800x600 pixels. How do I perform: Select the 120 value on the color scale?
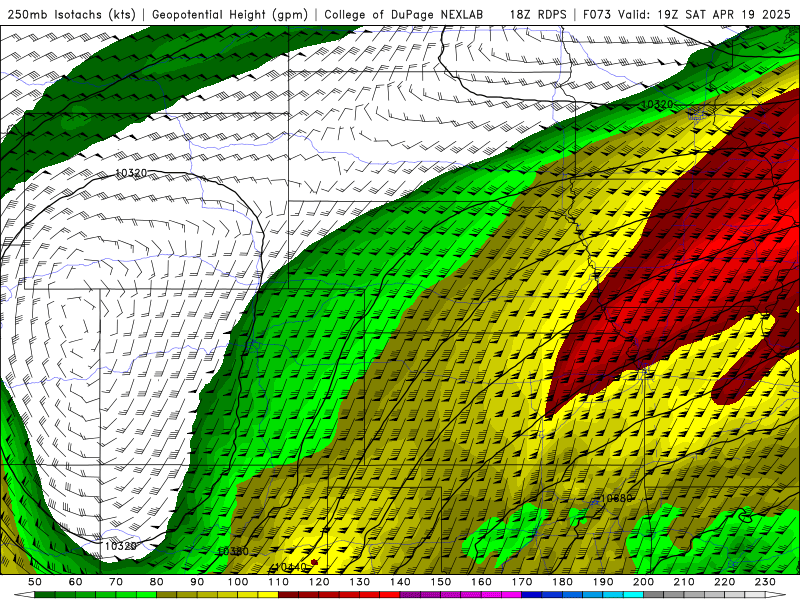319,582
